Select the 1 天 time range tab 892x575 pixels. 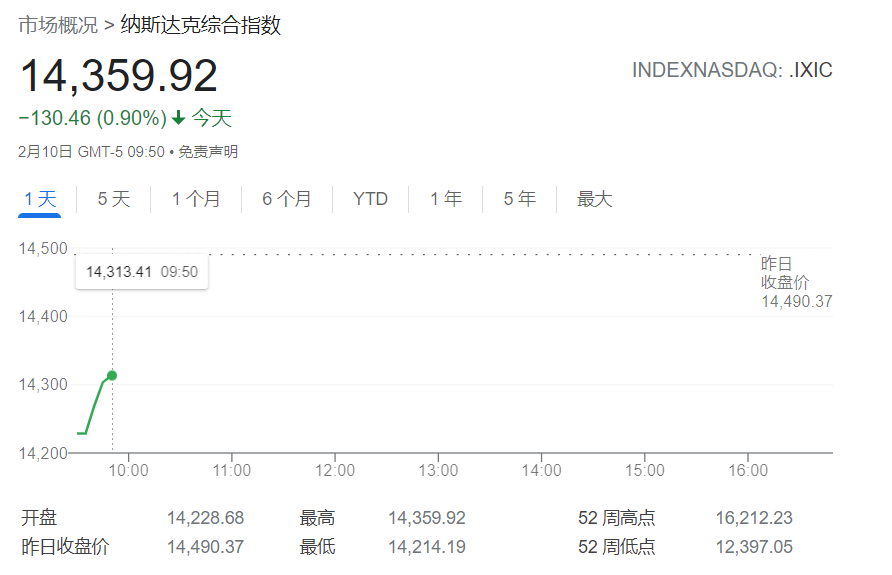(40, 199)
